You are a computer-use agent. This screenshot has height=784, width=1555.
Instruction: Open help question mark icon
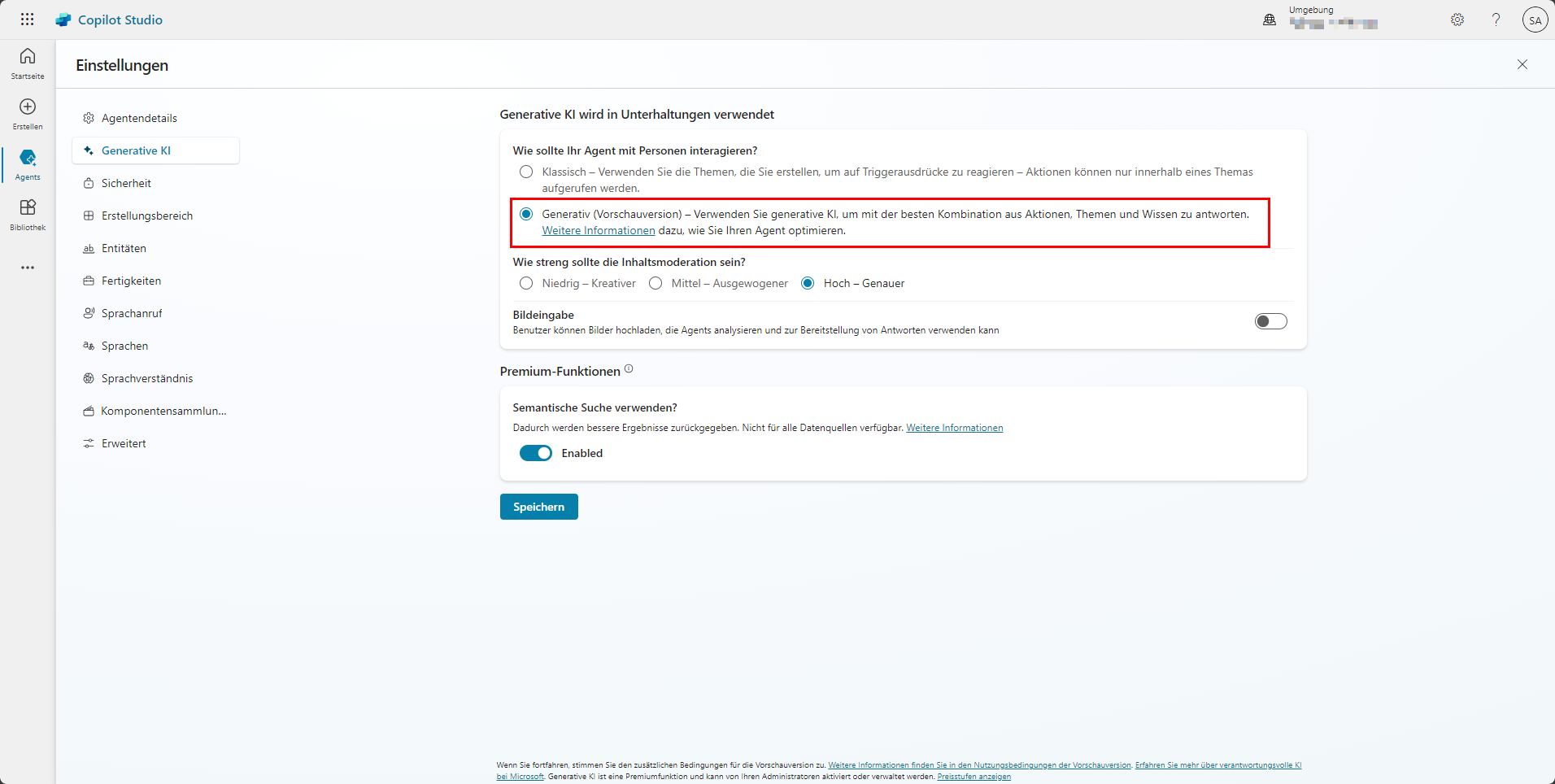pos(1496,20)
